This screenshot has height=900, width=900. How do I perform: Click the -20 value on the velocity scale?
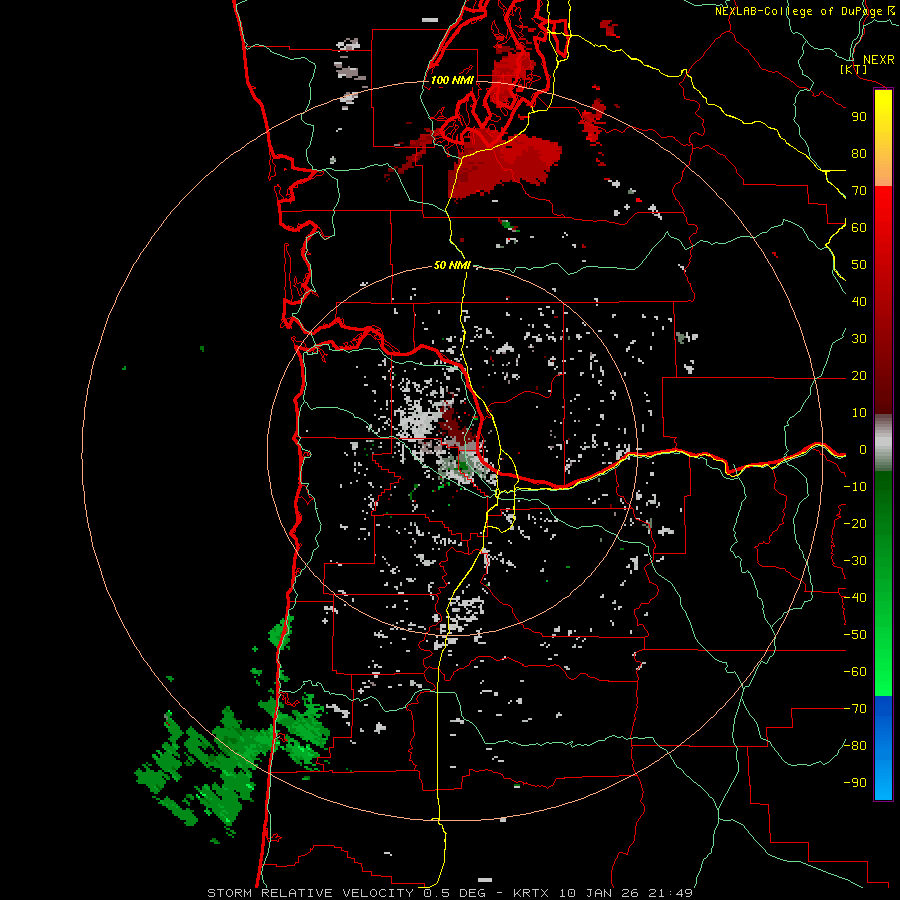tap(855, 523)
